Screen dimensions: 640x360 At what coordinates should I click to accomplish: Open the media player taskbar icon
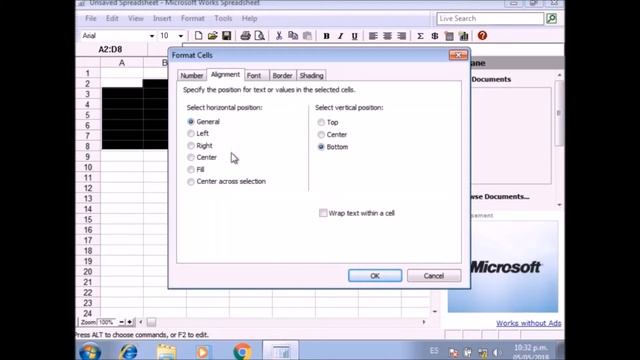(x=202, y=351)
